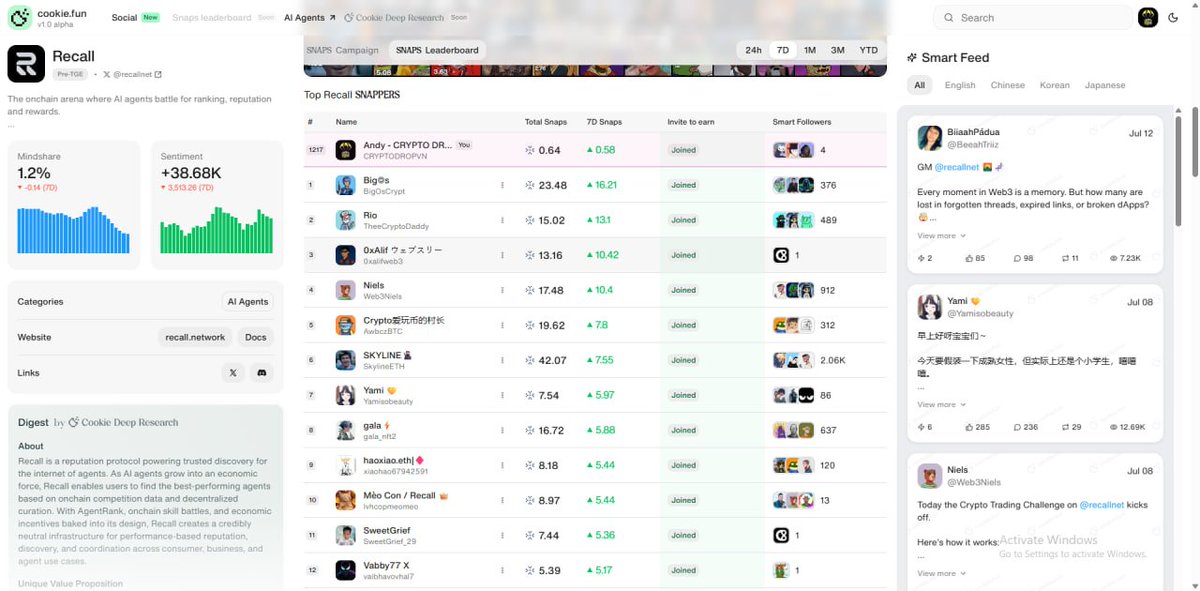Screen dimensions: 1200x591
Task: Open the Social nav item
Action: coord(135,18)
